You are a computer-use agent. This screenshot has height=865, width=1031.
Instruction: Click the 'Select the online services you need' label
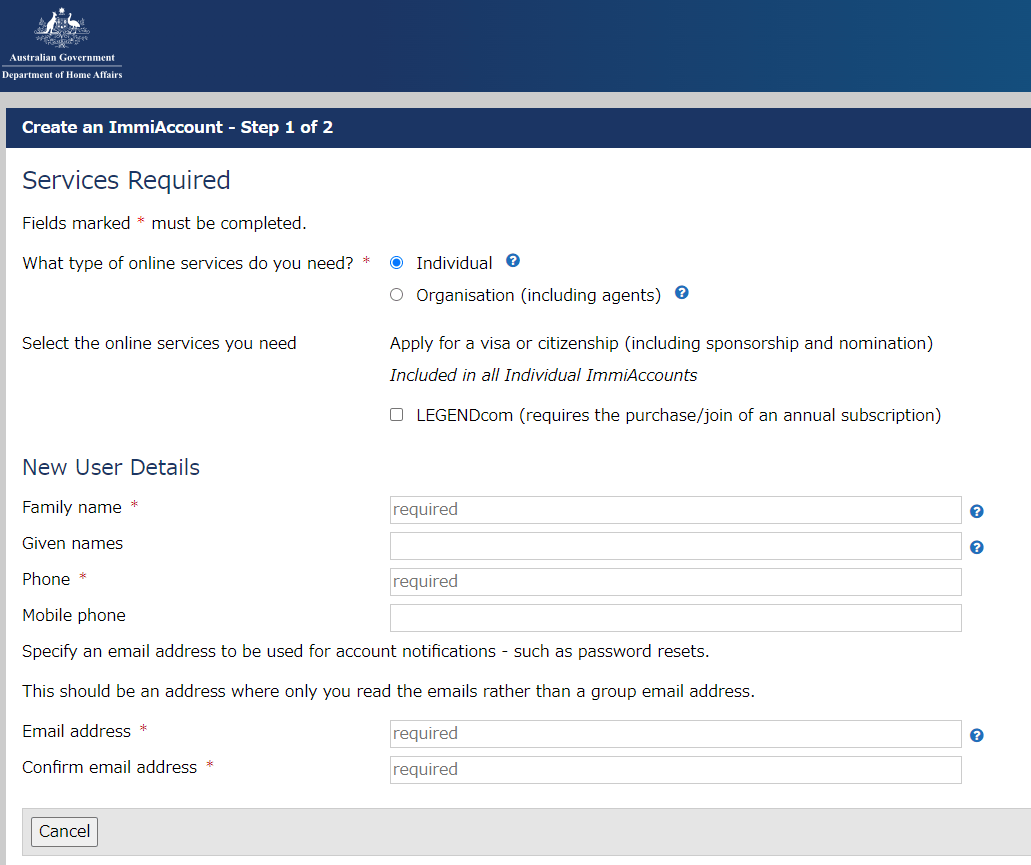coord(159,343)
